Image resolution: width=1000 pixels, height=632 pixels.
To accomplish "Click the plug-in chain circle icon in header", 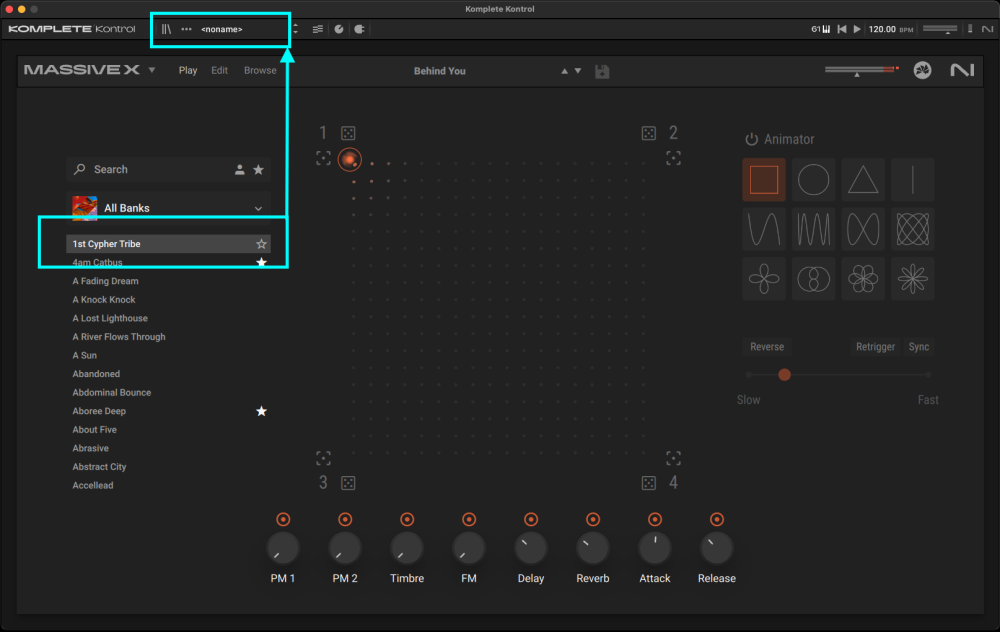I will pyautogui.click(x=339, y=29).
